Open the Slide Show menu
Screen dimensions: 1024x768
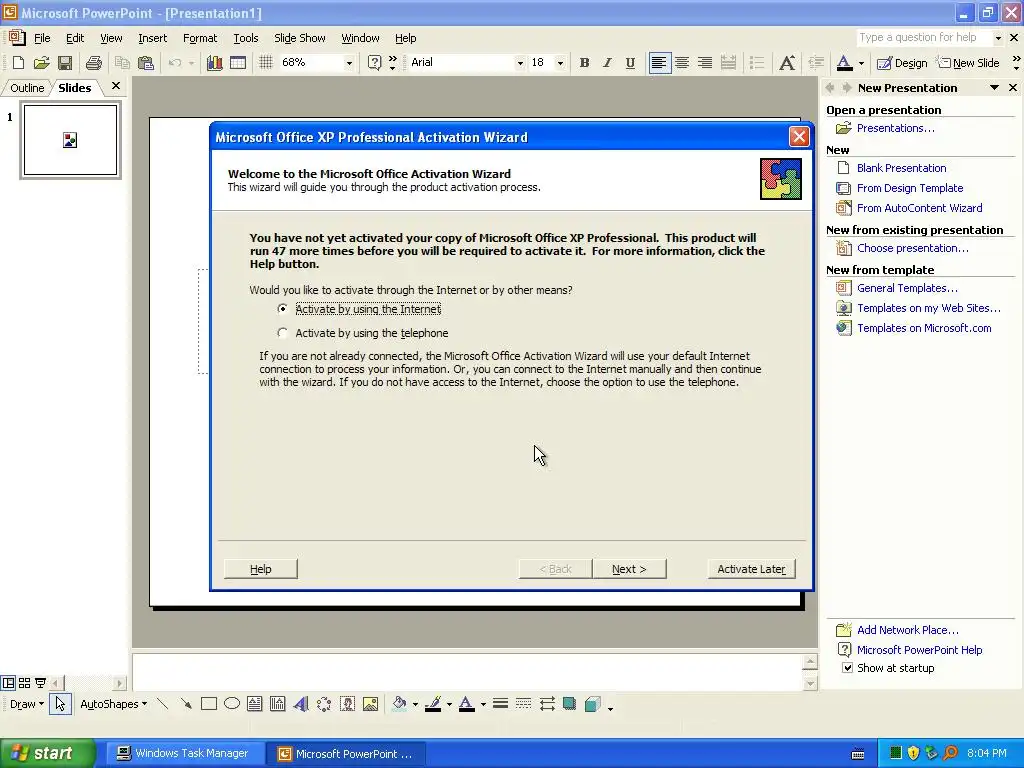tap(300, 38)
